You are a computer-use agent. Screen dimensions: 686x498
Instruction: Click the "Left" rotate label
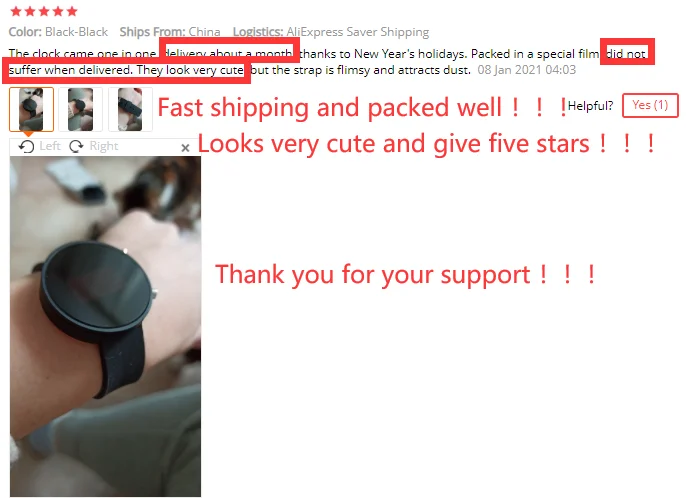pos(50,146)
